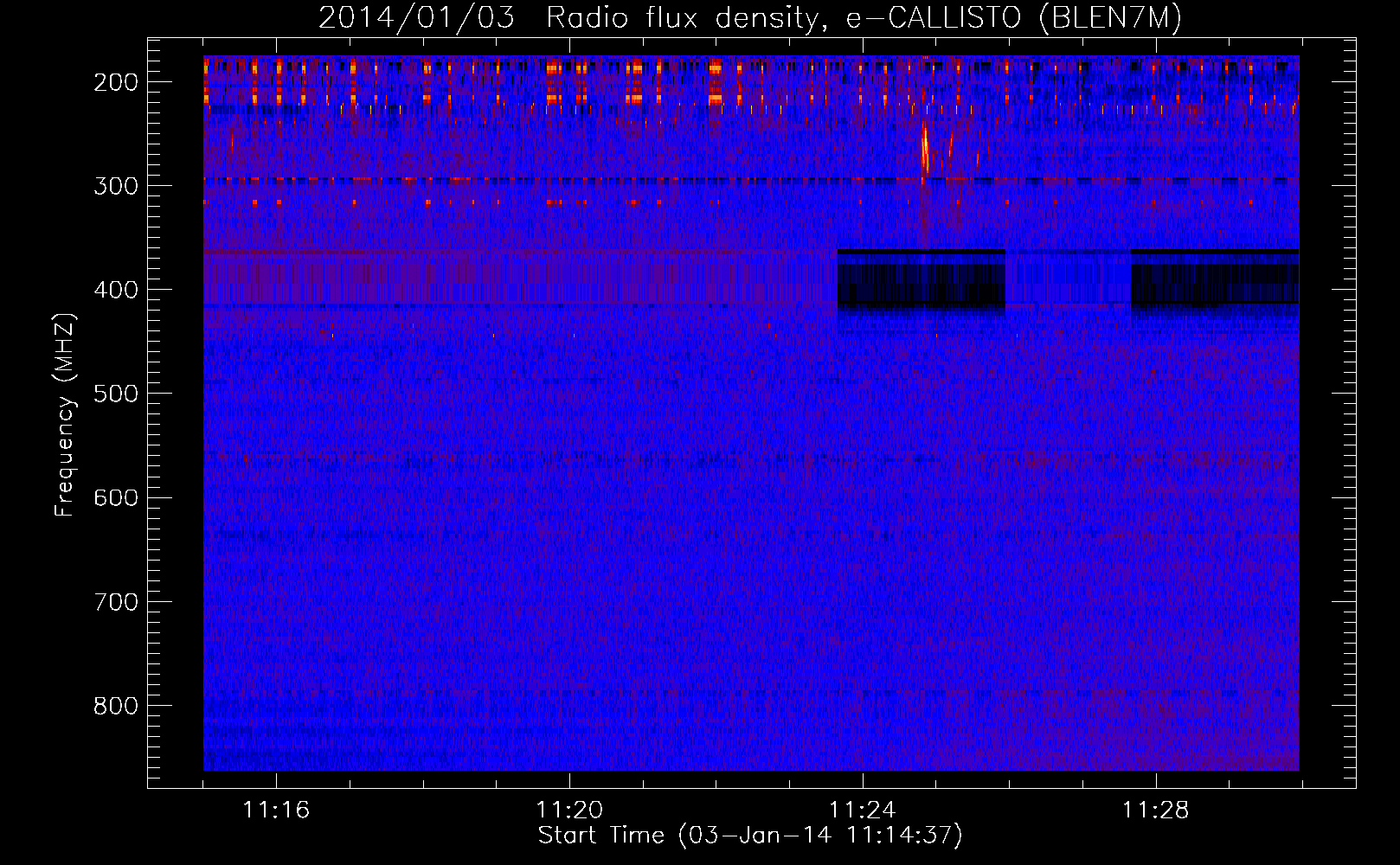Click the 11:28 time tick label
The width and height of the screenshot is (1400, 865).
click(1156, 810)
